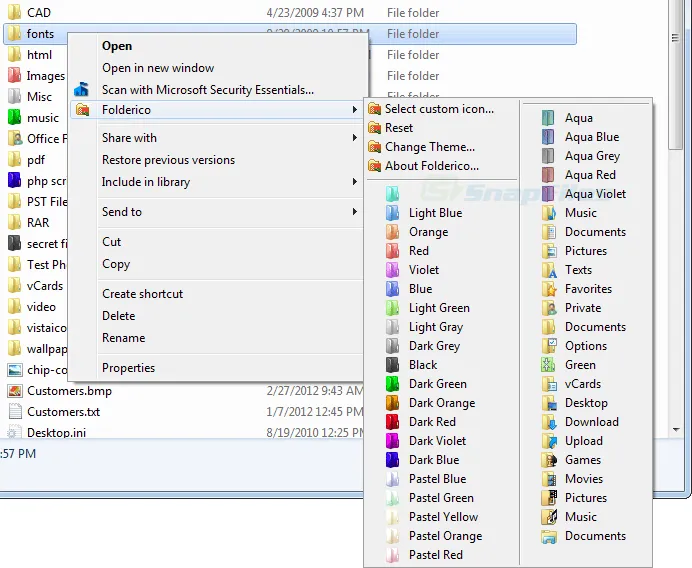Image resolution: width=692 pixels, height=568 pixels.
Task: Click the Options folder icon
Action: 549,346
